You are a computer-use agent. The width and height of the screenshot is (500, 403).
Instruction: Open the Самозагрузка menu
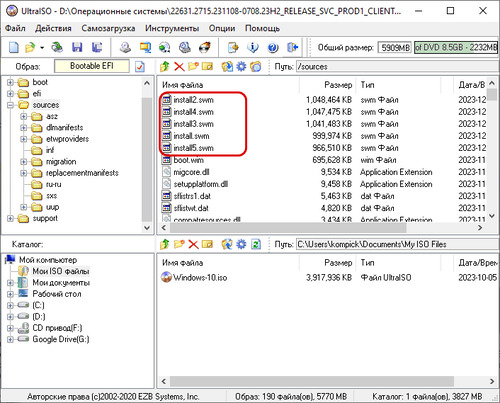tap(108, 28)
